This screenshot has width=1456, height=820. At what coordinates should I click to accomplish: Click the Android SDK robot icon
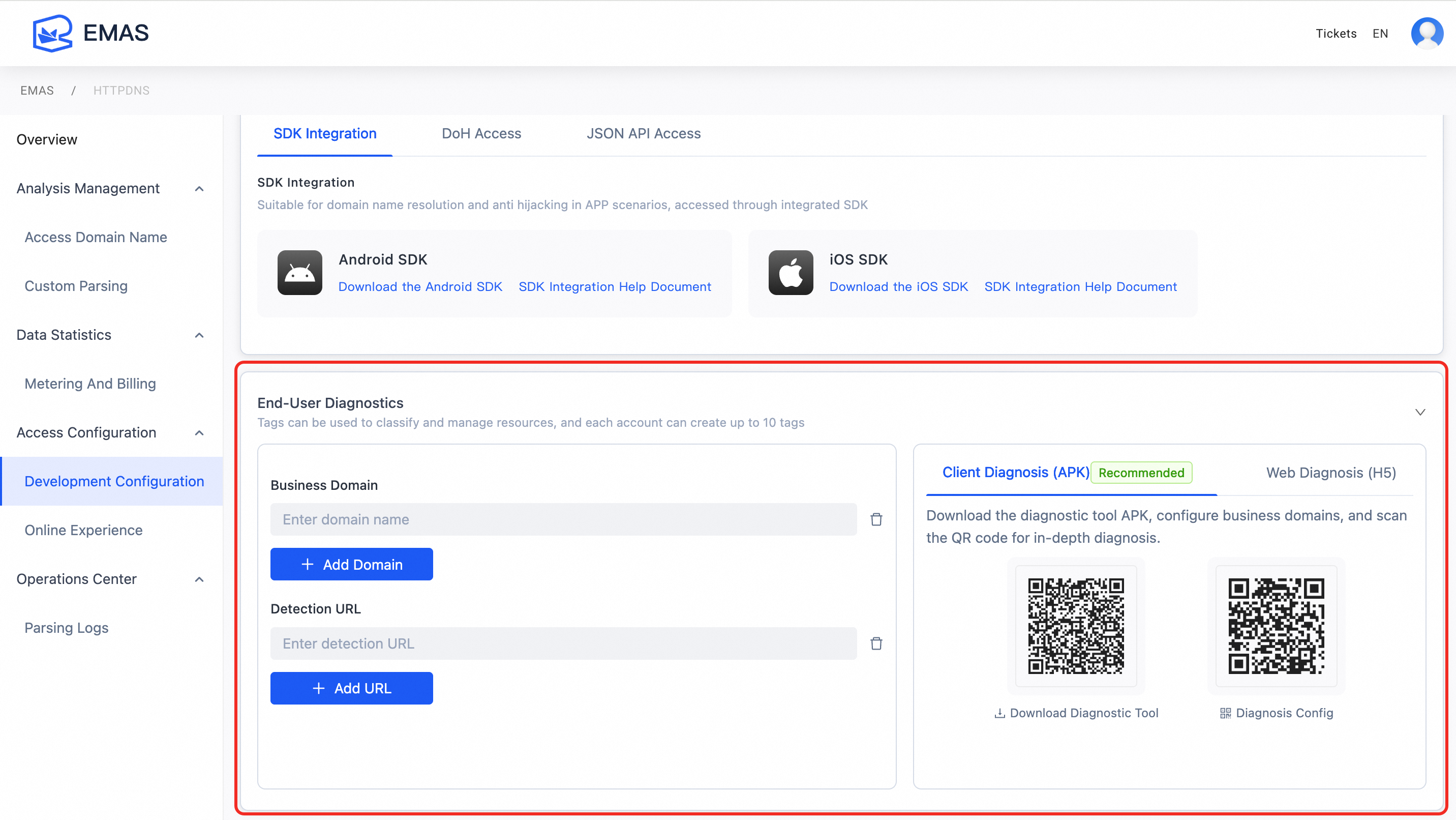tap(299, 273)
